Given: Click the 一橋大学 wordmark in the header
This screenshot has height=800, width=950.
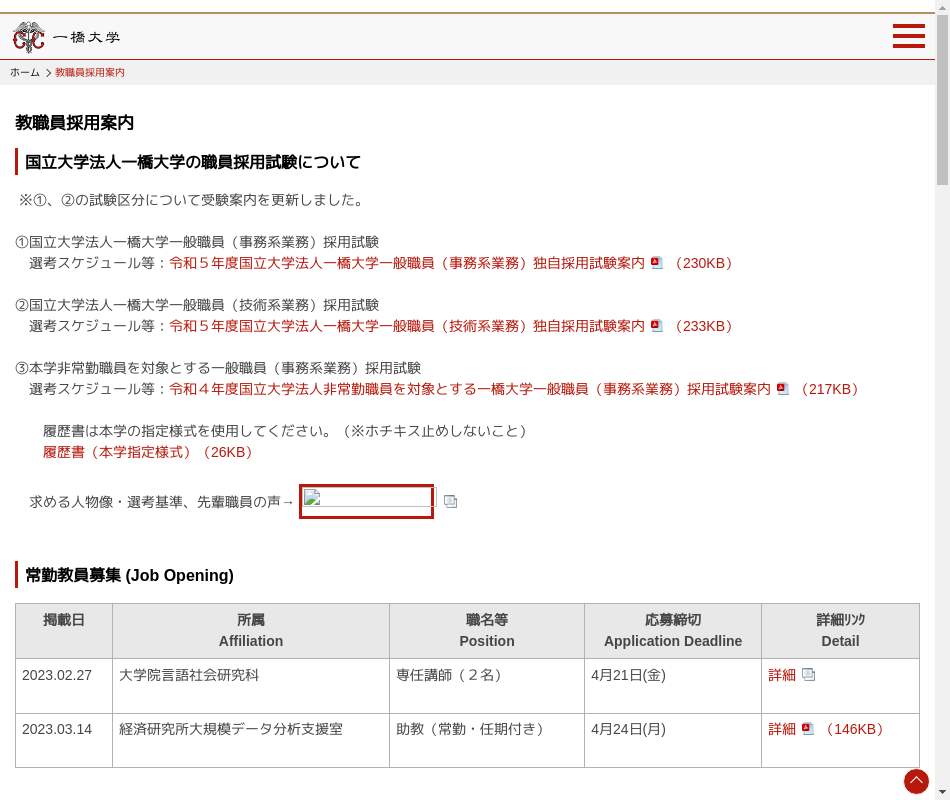Looking at the screenshot, I should (x=87, y=38).
